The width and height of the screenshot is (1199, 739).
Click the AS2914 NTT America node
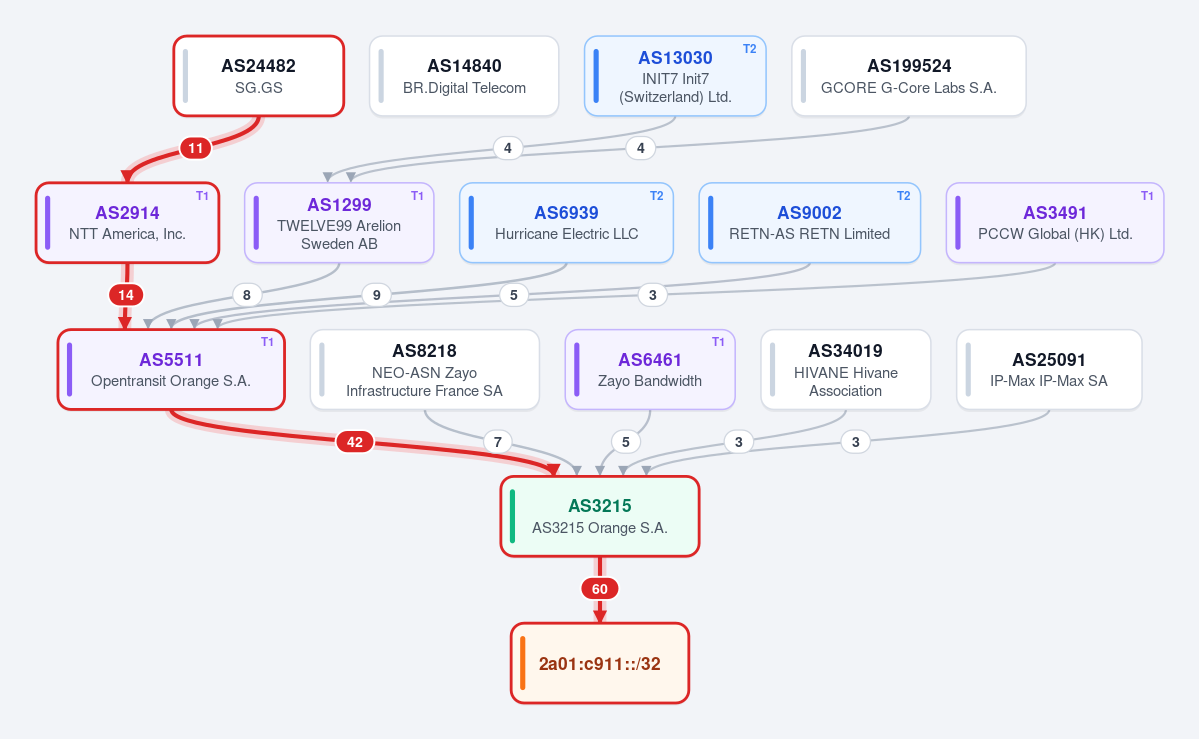tap(128, 223)
